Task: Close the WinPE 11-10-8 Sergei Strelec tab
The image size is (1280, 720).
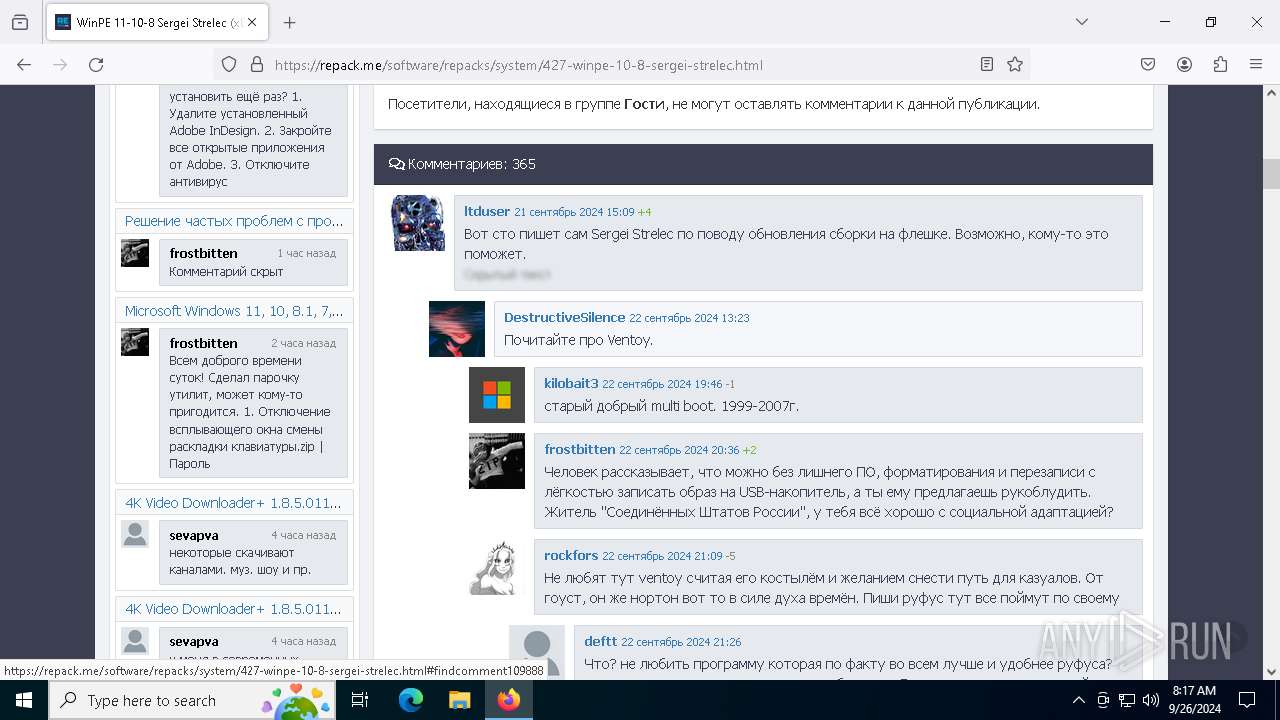Action: click(x=252, y=22)
